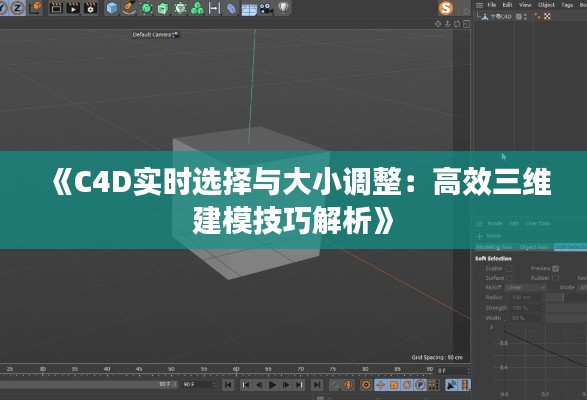
Task: Select the object's orange Phong tag
Action: pos(538,16)
